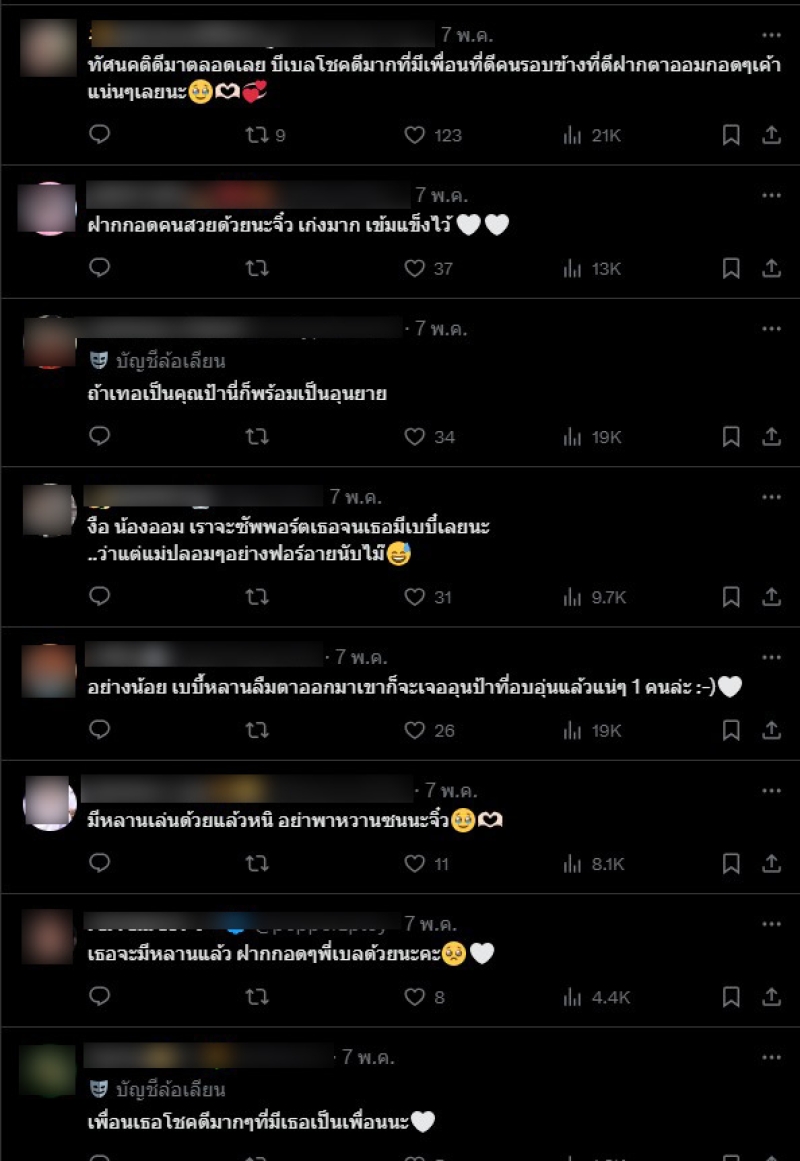The width and height of the screenshot is (800, 1161).
Task: Open the date link of the 37 likes tweet
Action: click(441, 195)
